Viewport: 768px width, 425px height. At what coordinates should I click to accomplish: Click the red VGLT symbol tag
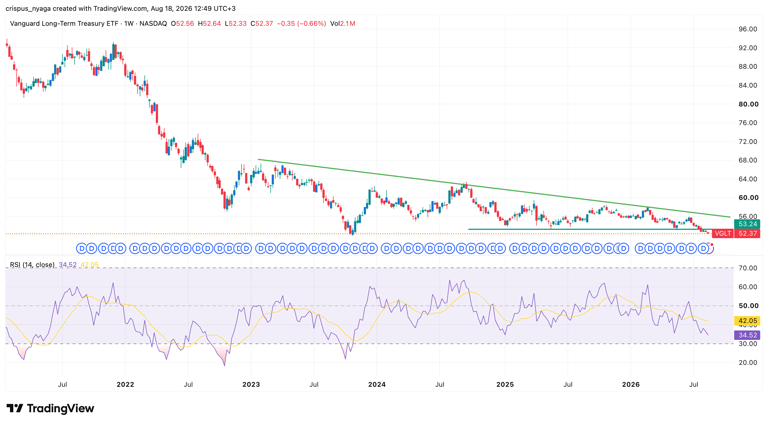(x=722, y=234)
